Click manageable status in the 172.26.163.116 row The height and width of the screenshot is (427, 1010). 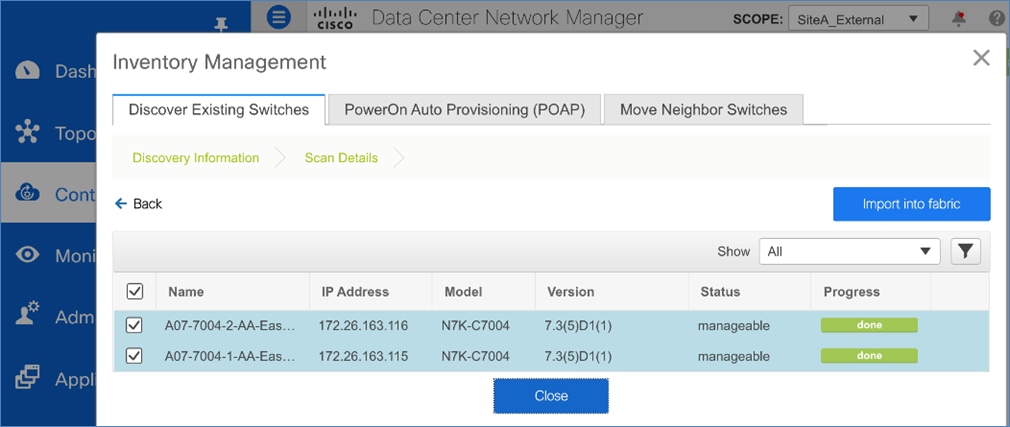(734, 326)
